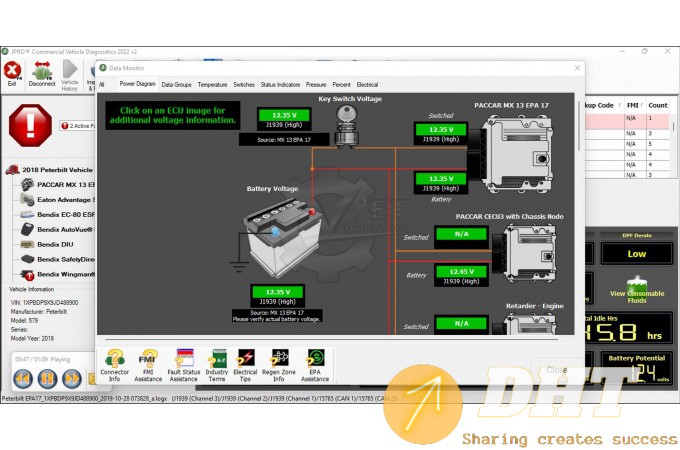
Task: Click the Battery Potential gauge
Action: click(637, 368)
